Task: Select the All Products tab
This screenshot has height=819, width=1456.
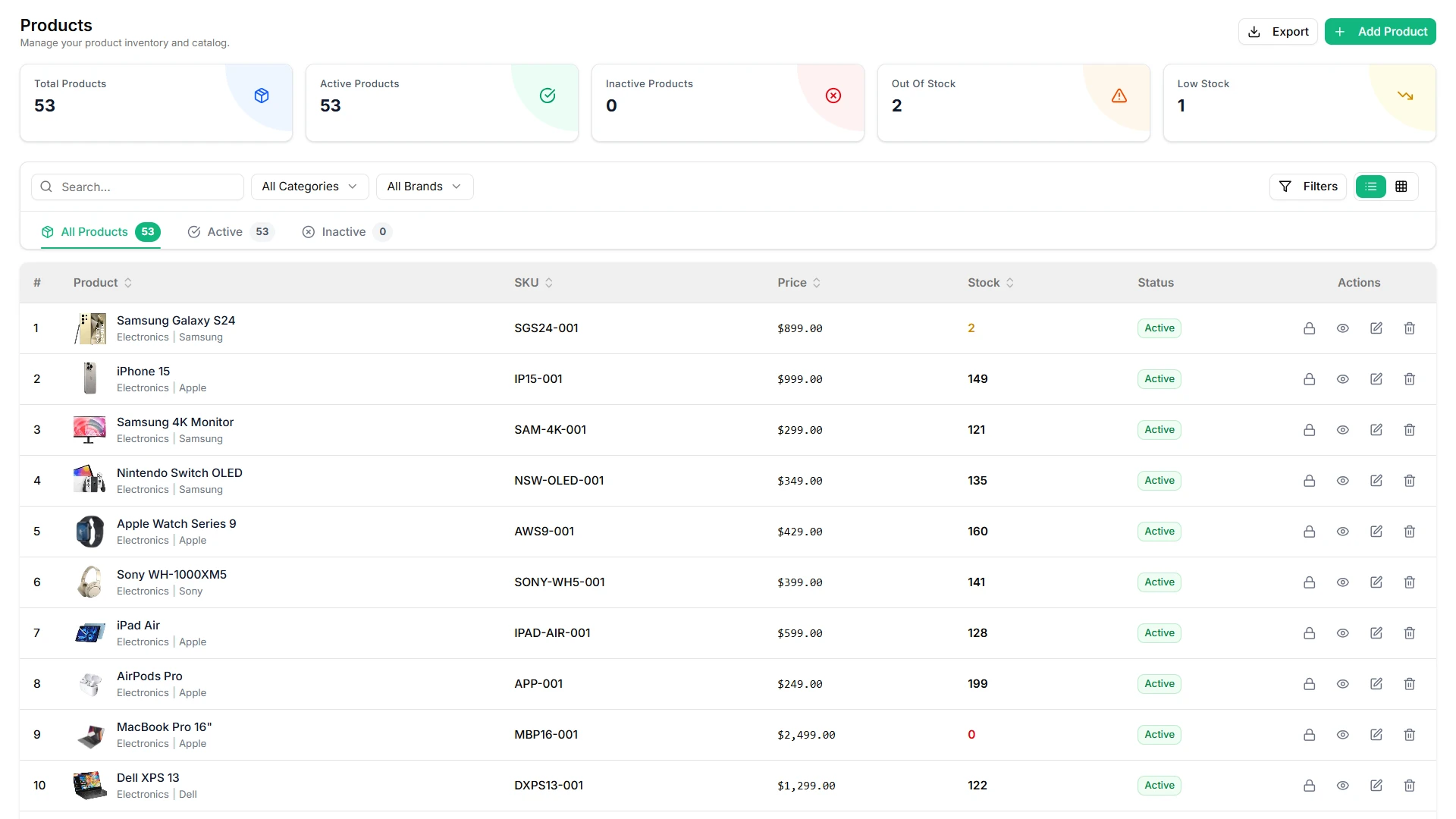Action: [x=101, y=232]
